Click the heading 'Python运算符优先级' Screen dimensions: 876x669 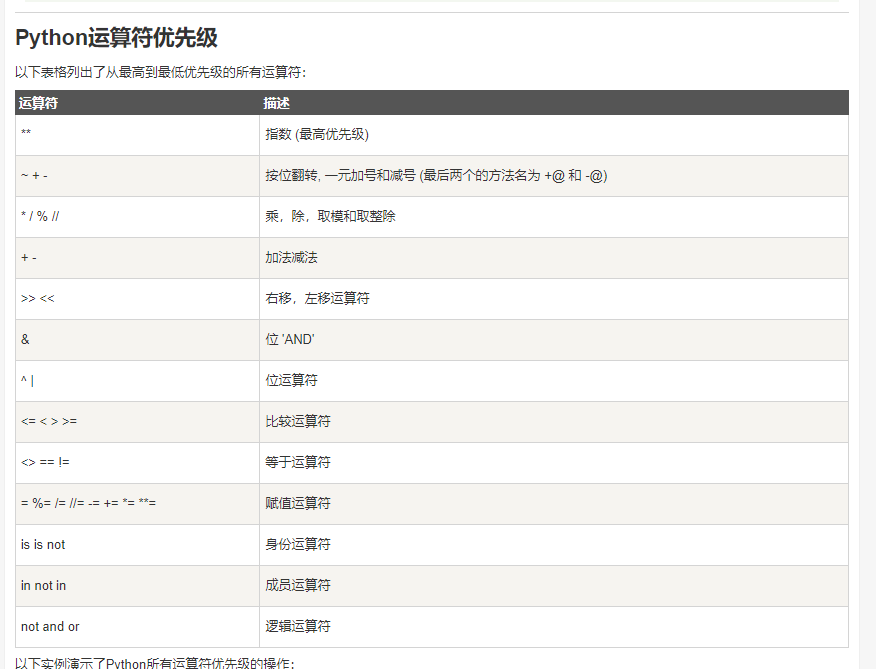116,38
